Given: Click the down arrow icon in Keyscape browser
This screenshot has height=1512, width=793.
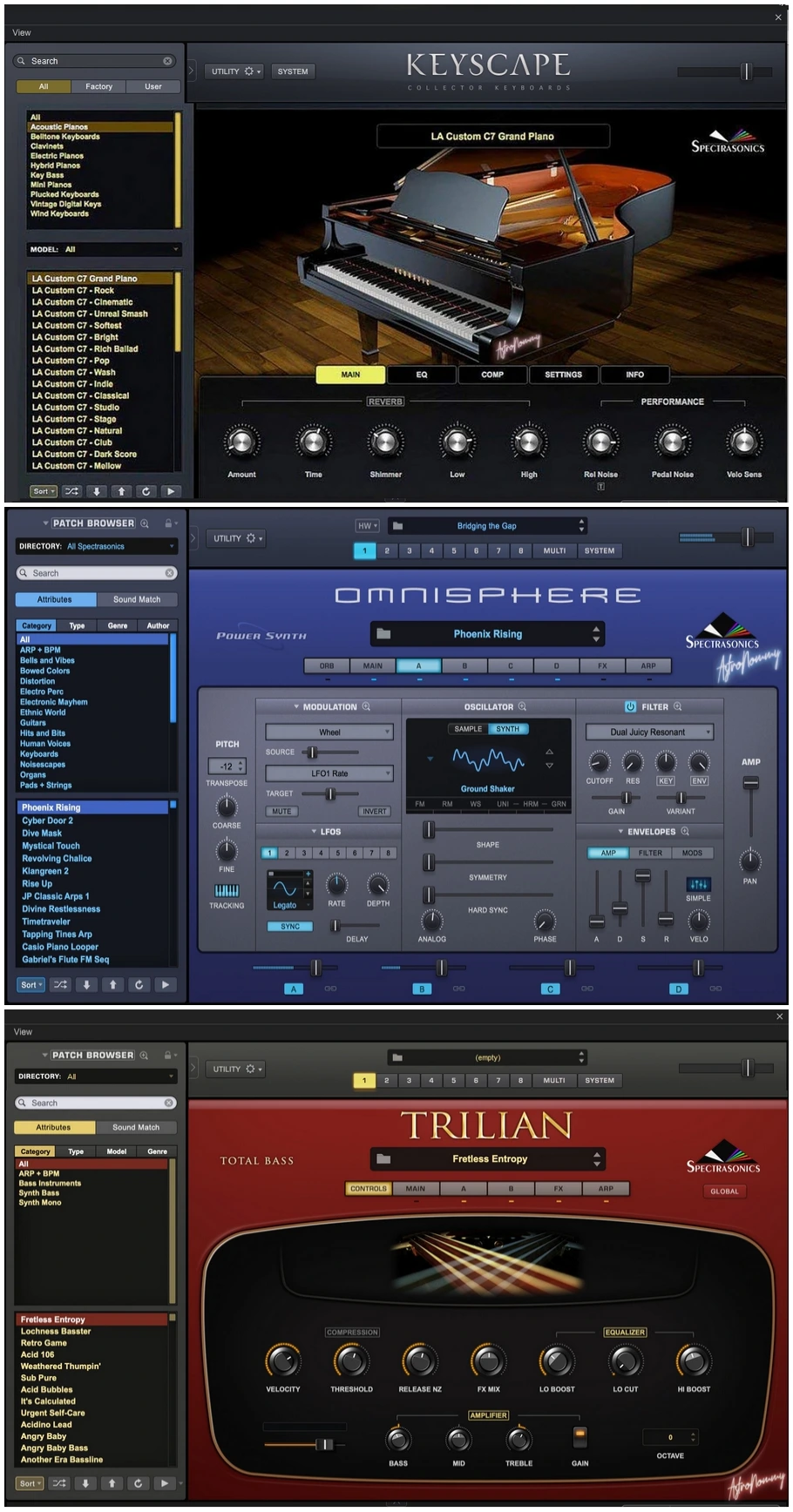Looking at the screenshot, I should [97, 491].
